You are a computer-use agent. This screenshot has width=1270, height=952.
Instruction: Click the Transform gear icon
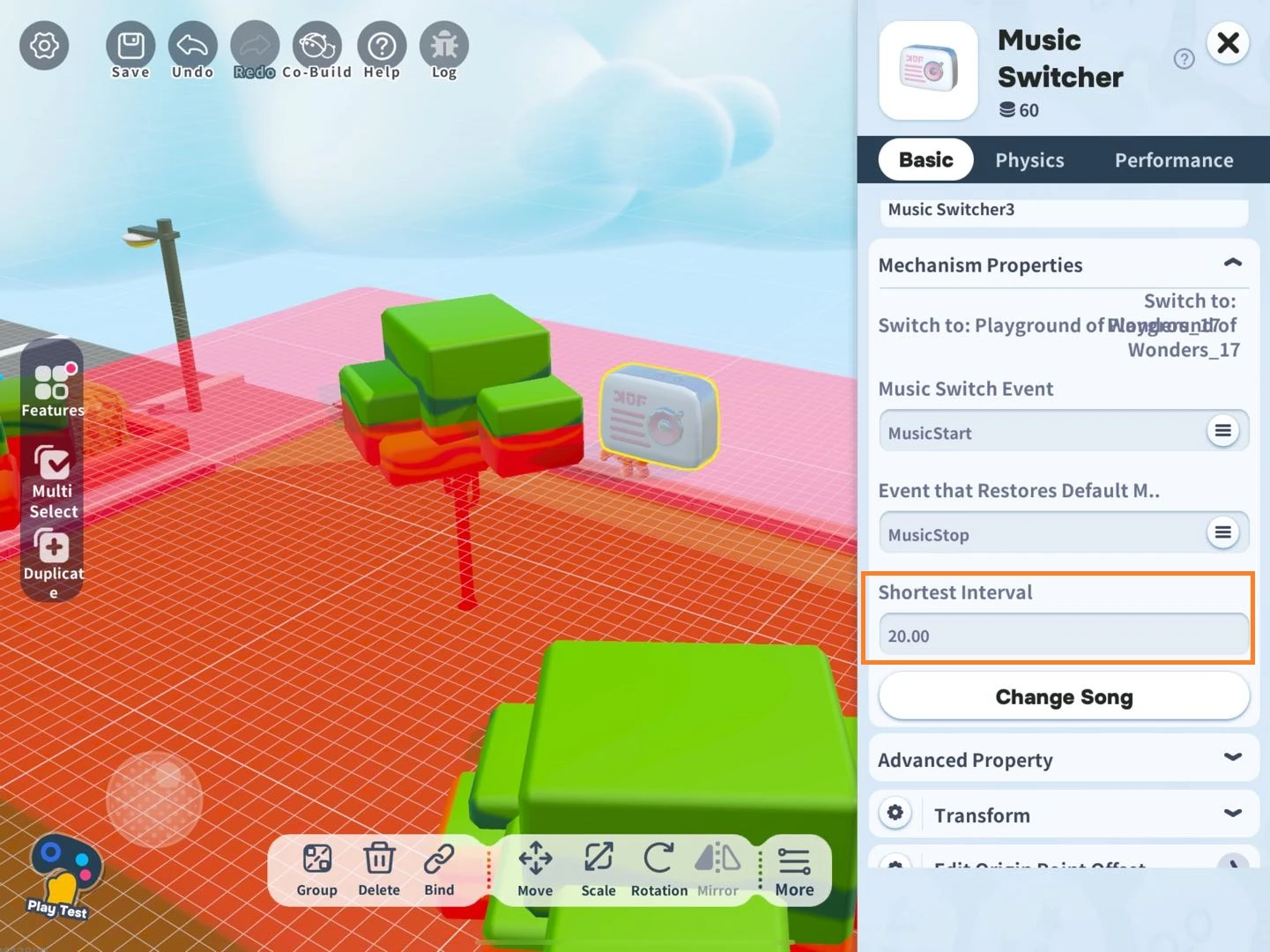pos(895,813)
